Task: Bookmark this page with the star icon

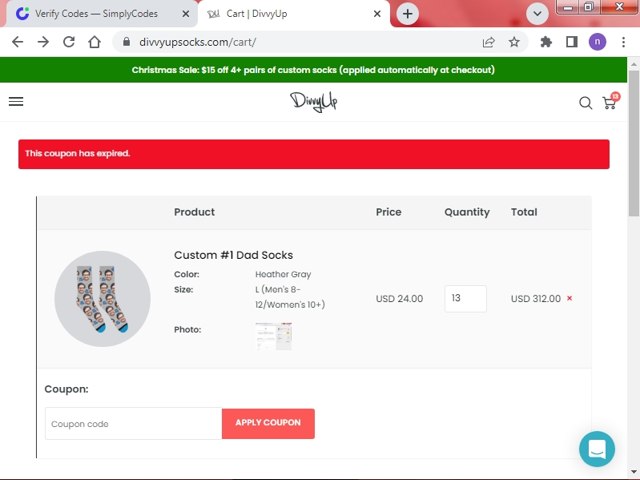Action: [514, 42]
